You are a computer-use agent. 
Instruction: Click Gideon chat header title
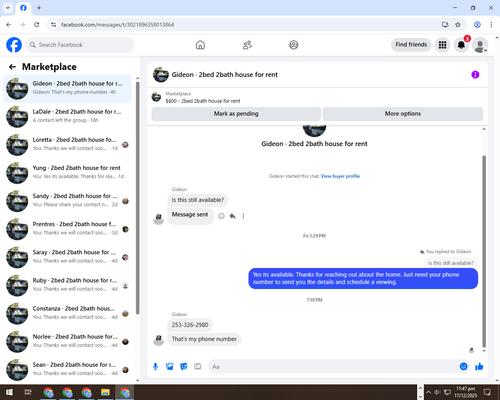click(x=224, y=75)
